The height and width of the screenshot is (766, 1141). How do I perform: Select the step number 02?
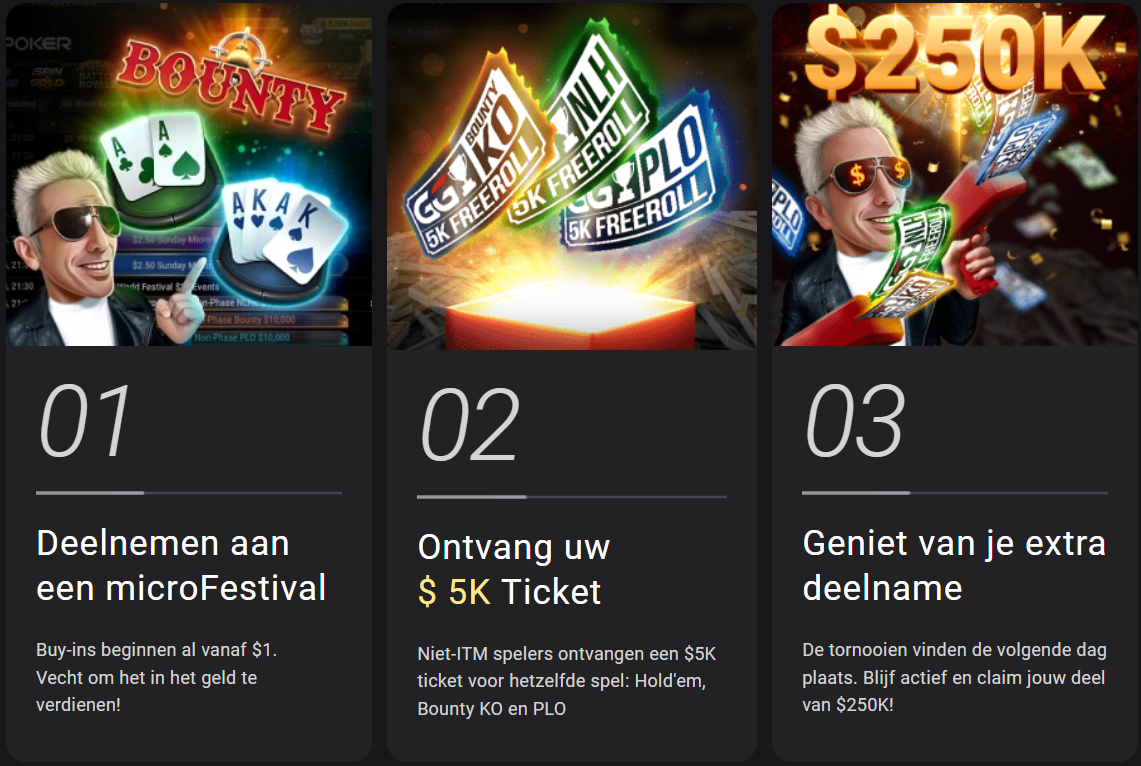tap(470, 425)
